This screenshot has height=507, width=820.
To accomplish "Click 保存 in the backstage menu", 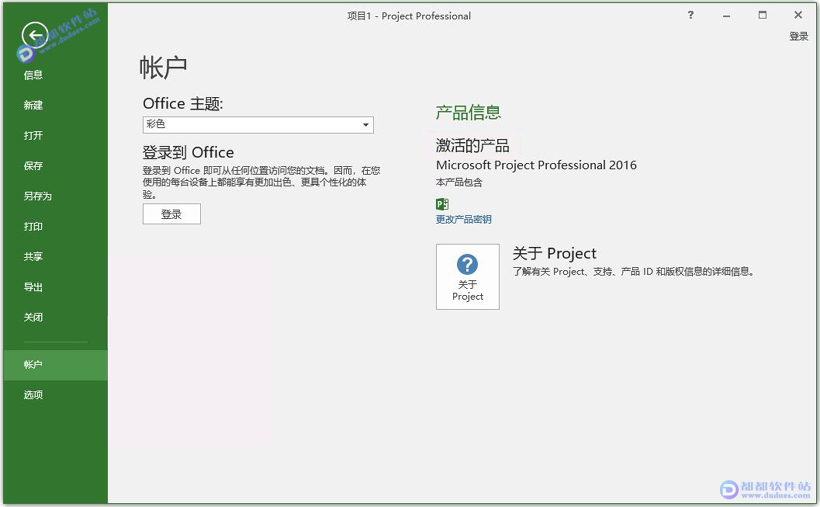I will 33,166.
